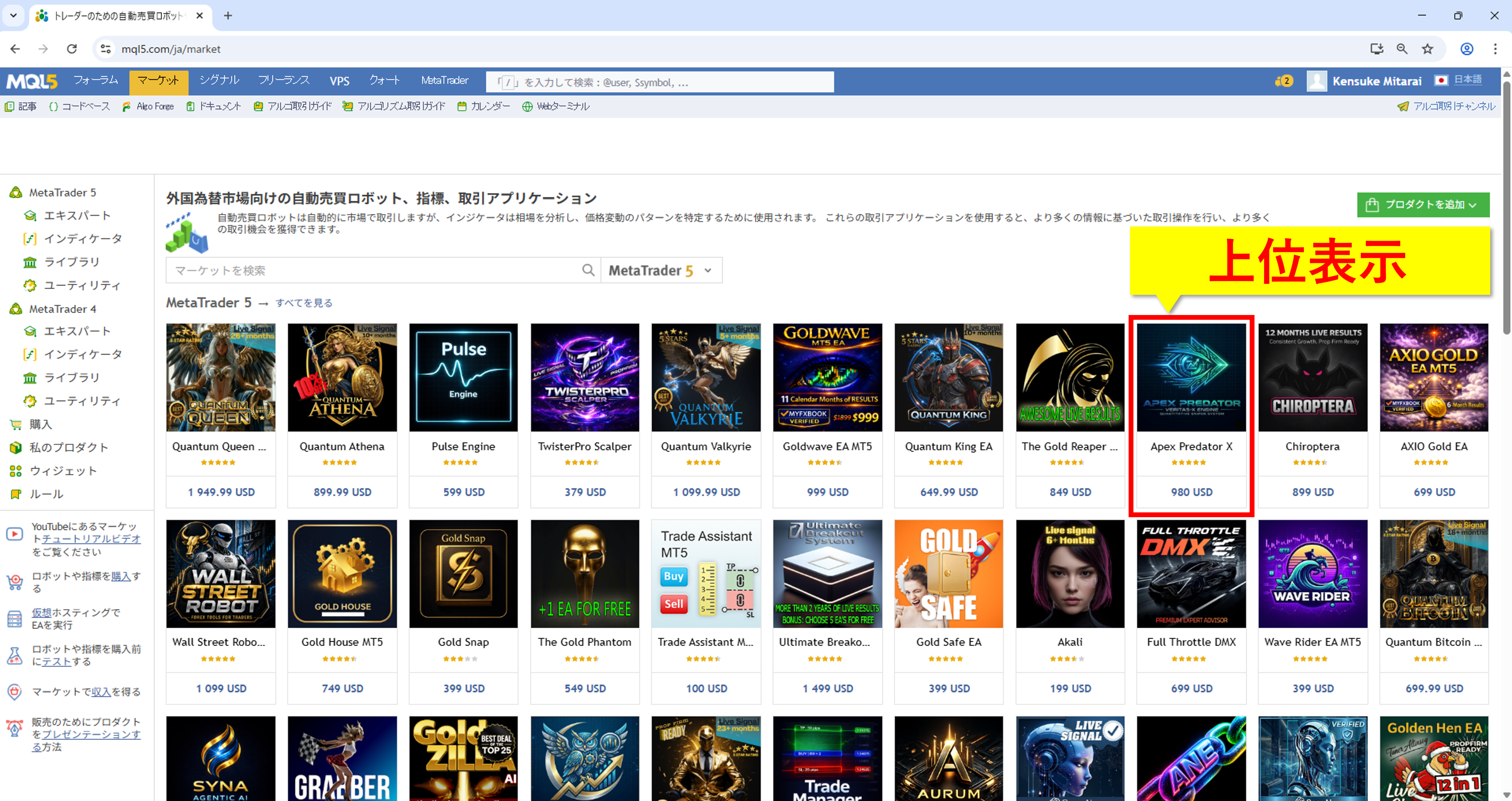1512x801 pixels.
Task: Open the Chiroptera product thumbnail
Action: coord(1313,377)
